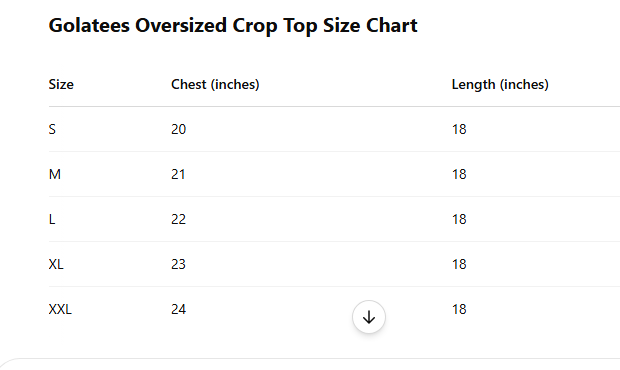Viewport: 620px width, 370px height.
Task: Click the scroll-down arrow button
Action: point(369,317)
